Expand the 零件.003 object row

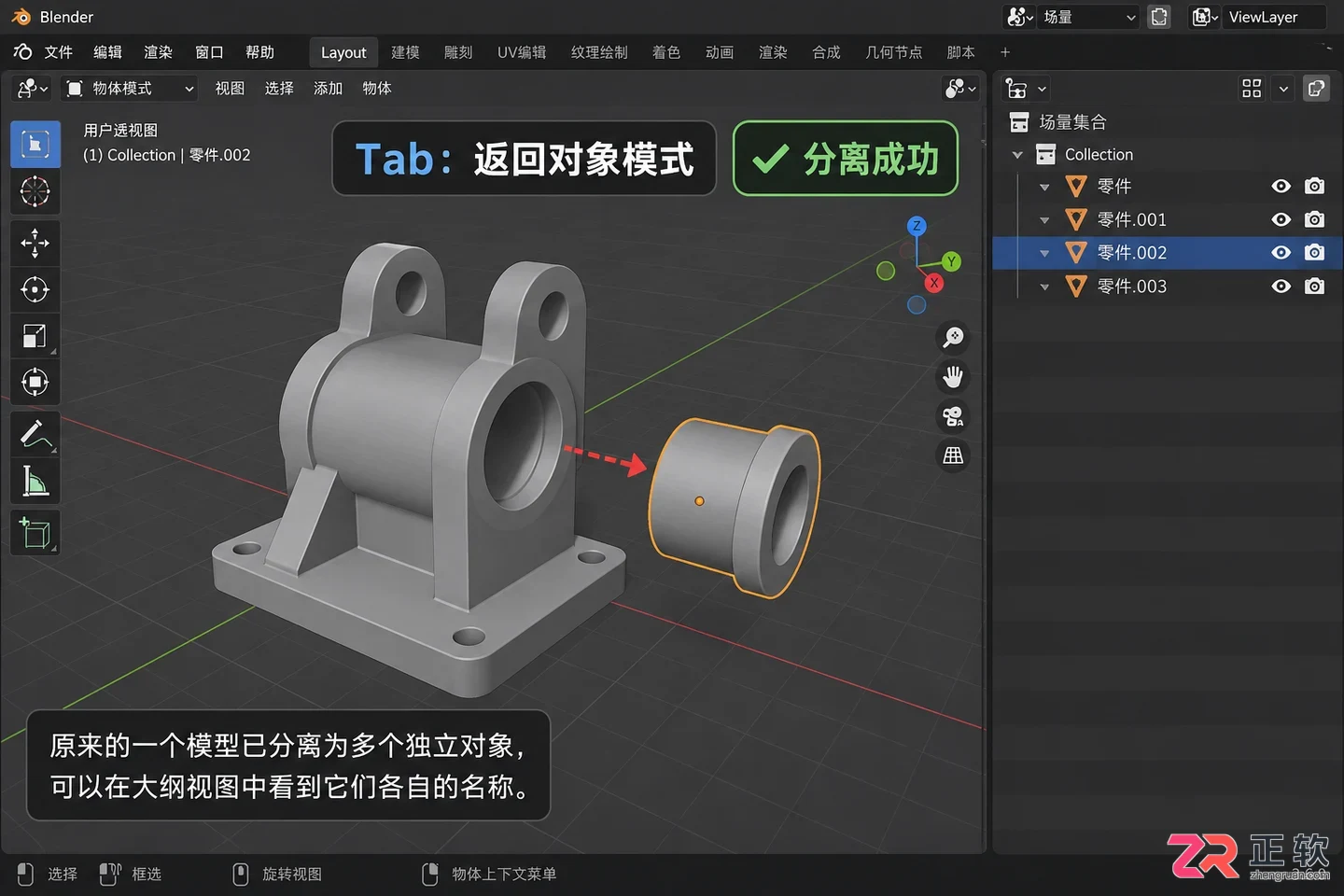coord(1044,287)
